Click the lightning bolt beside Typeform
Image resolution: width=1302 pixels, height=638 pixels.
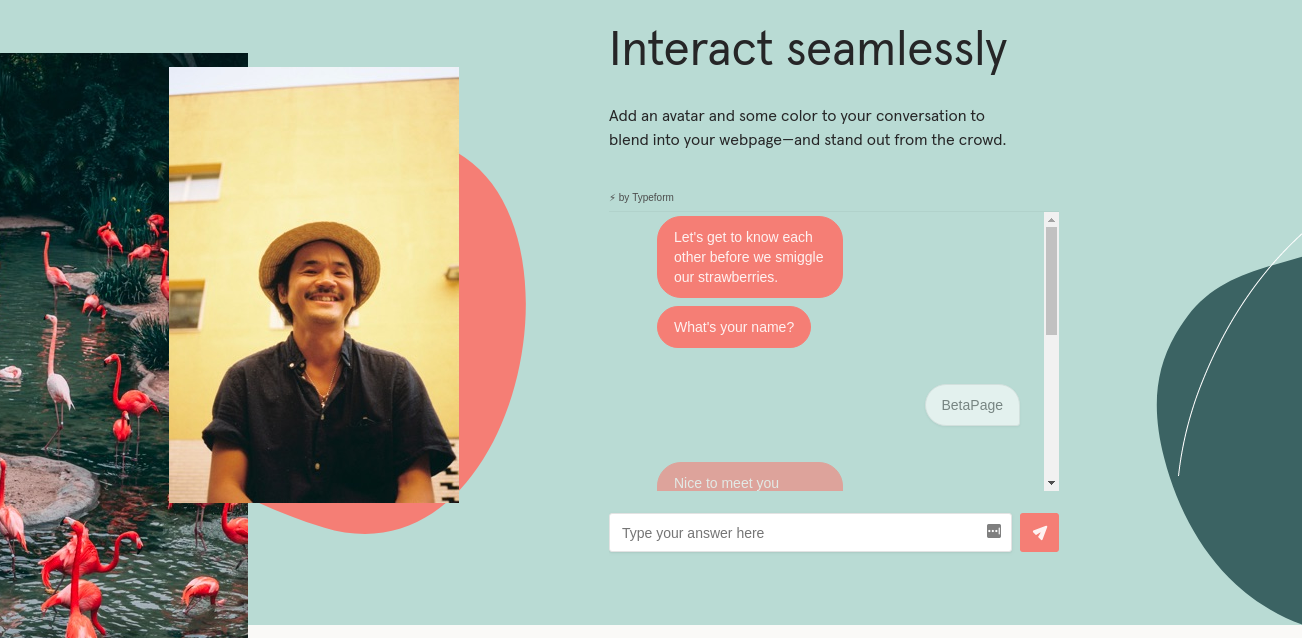tap(612, 198)
